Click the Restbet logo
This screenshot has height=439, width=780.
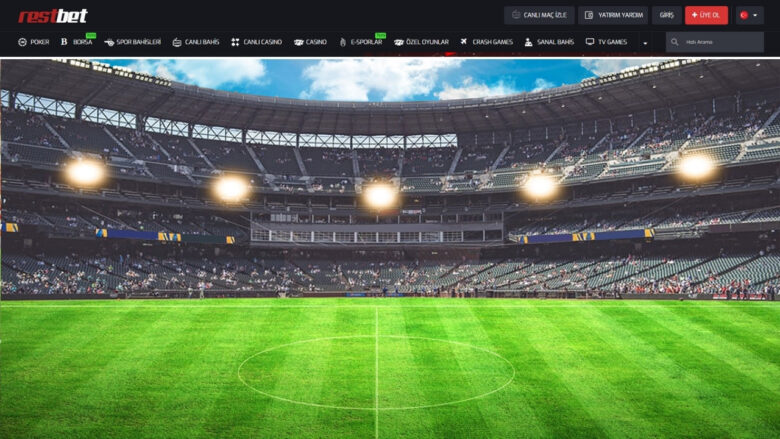click(53, 16)
